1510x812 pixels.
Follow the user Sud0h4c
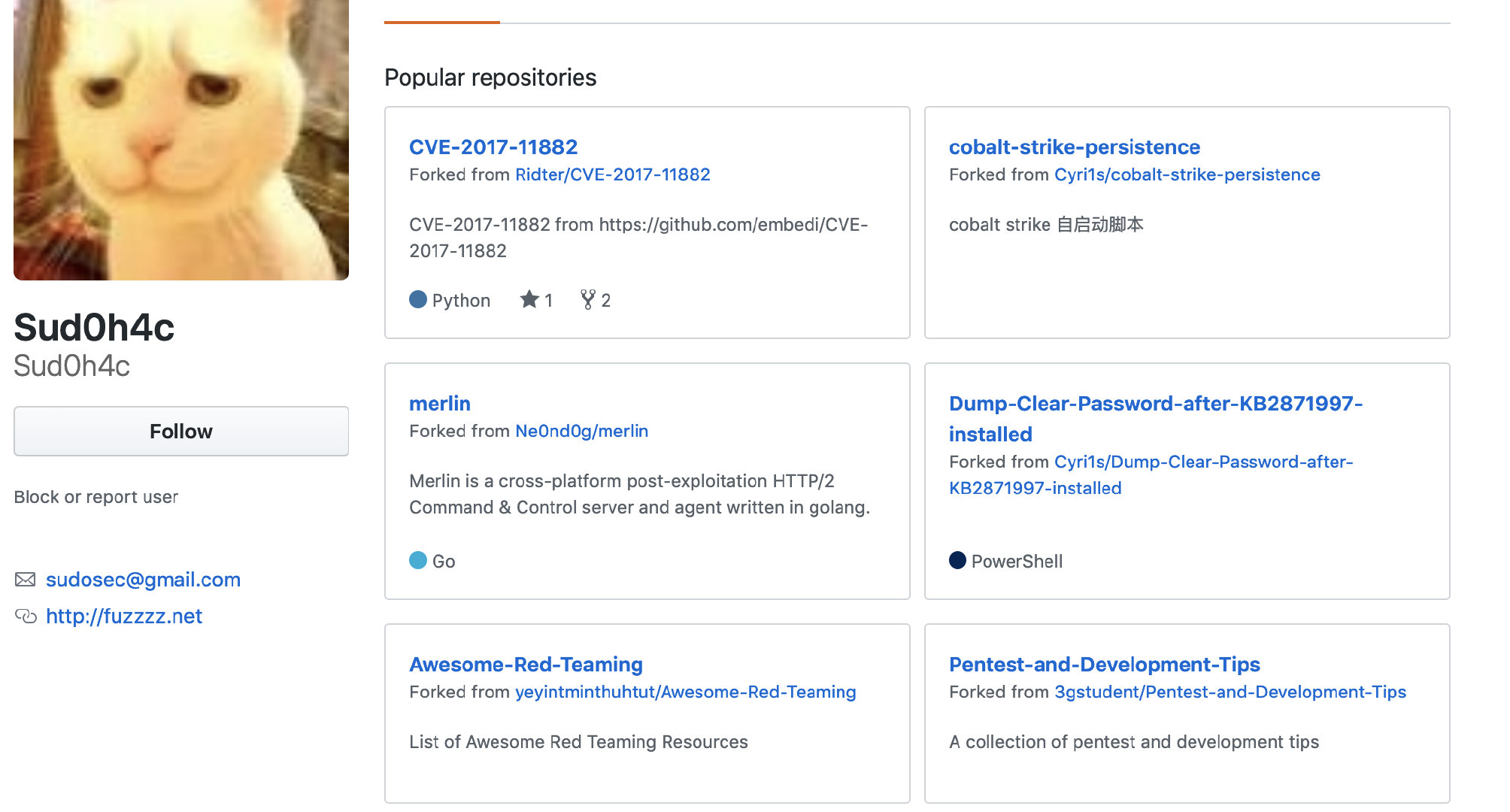pyautogui.click(x=181, y=431)
